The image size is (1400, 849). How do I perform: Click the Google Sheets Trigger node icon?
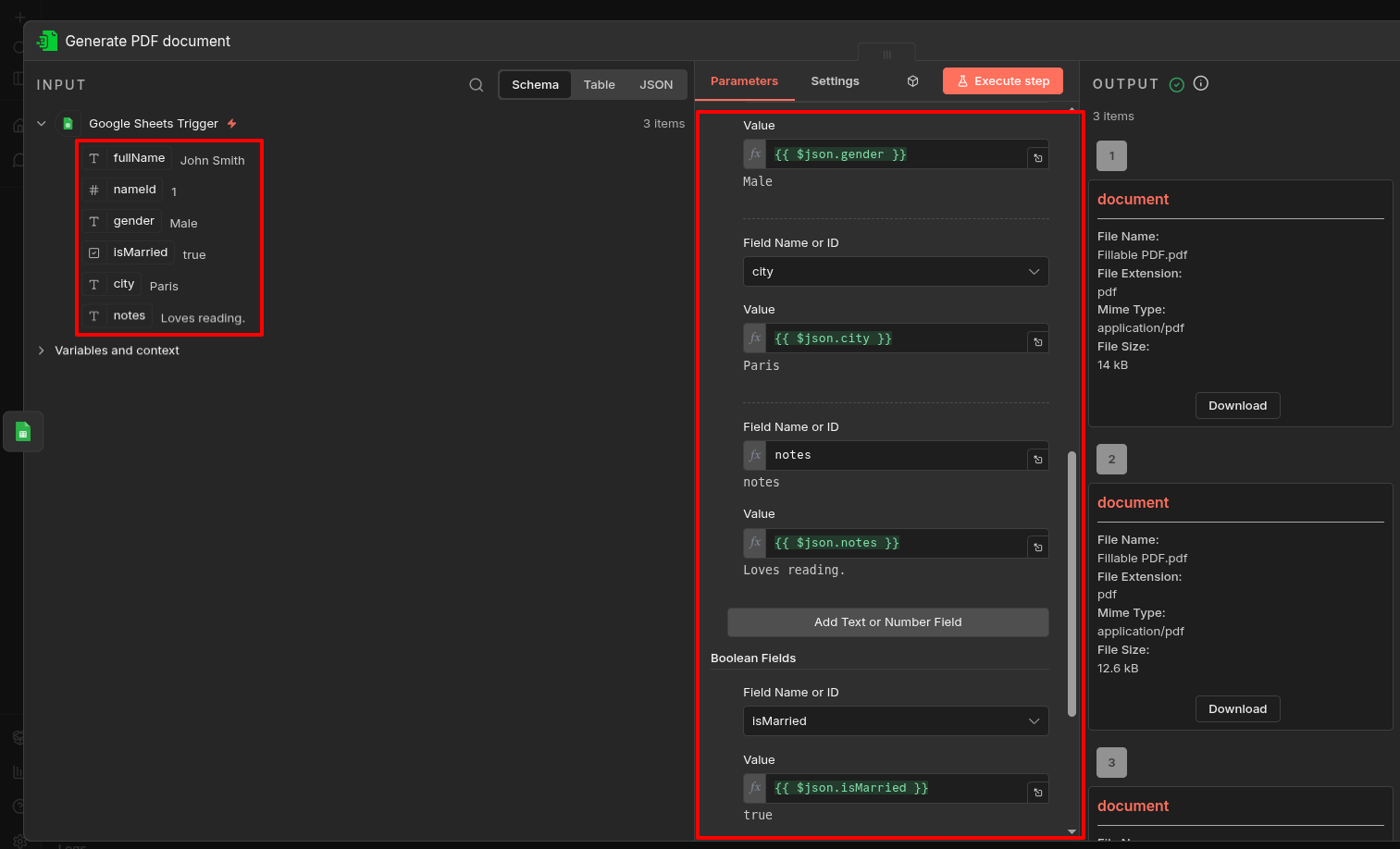click(68, 123)
